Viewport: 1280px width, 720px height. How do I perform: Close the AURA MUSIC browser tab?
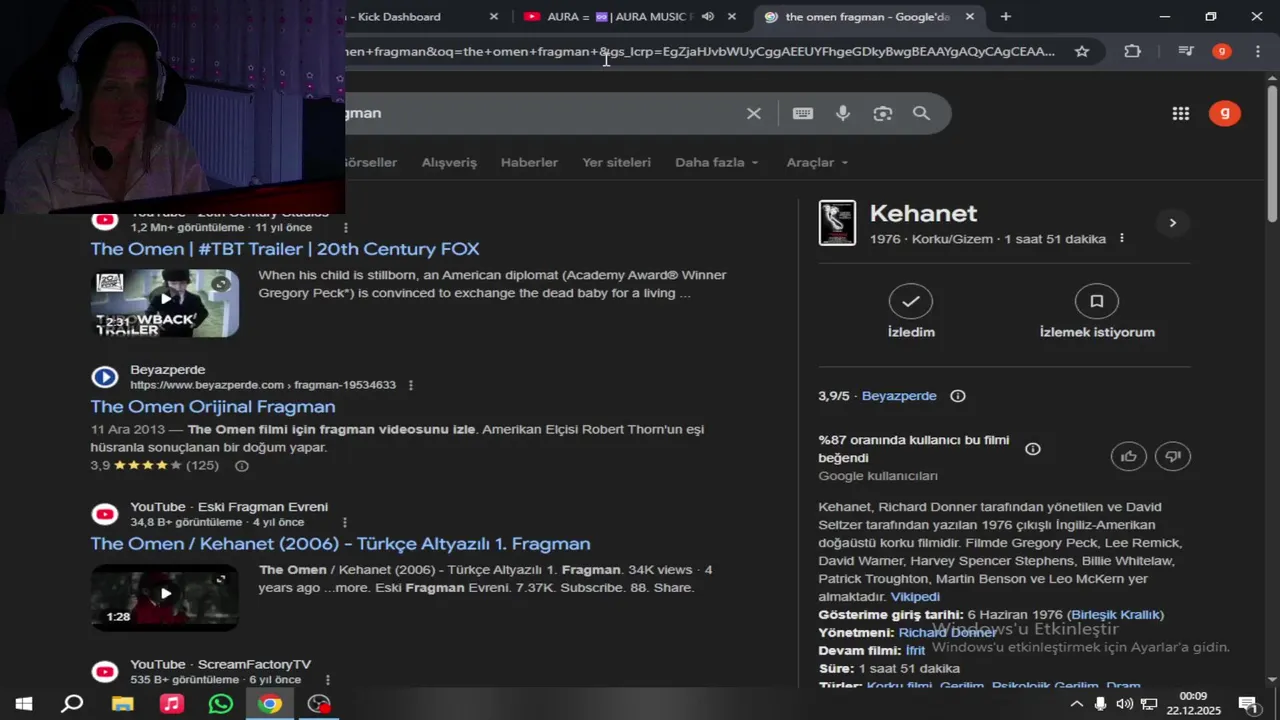coord(732,17)
